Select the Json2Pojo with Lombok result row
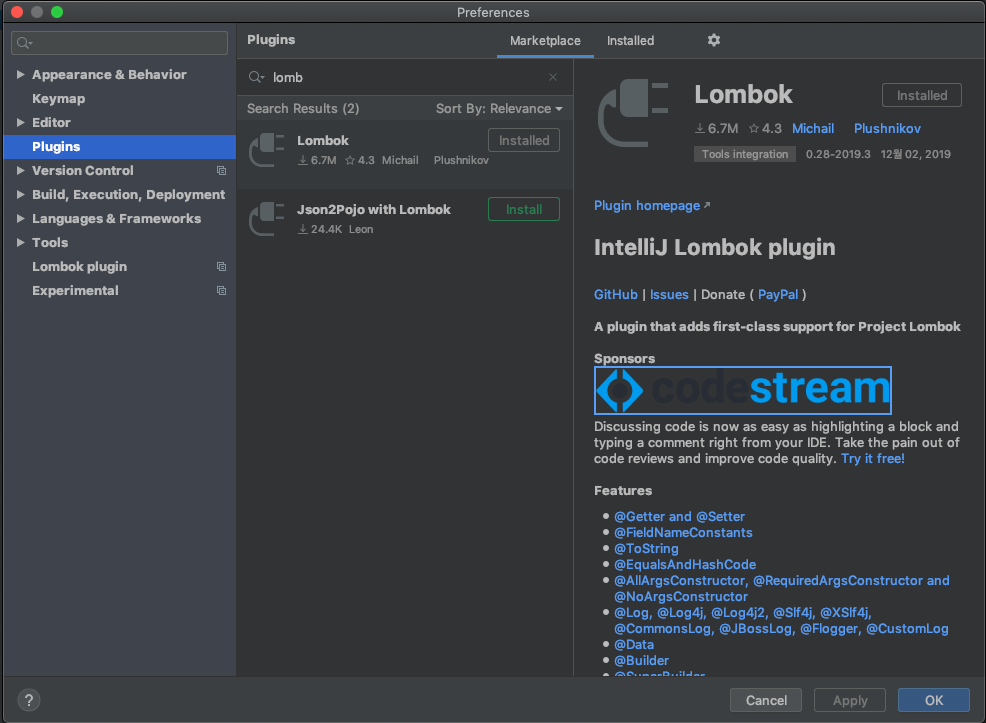 pos(405,219)
